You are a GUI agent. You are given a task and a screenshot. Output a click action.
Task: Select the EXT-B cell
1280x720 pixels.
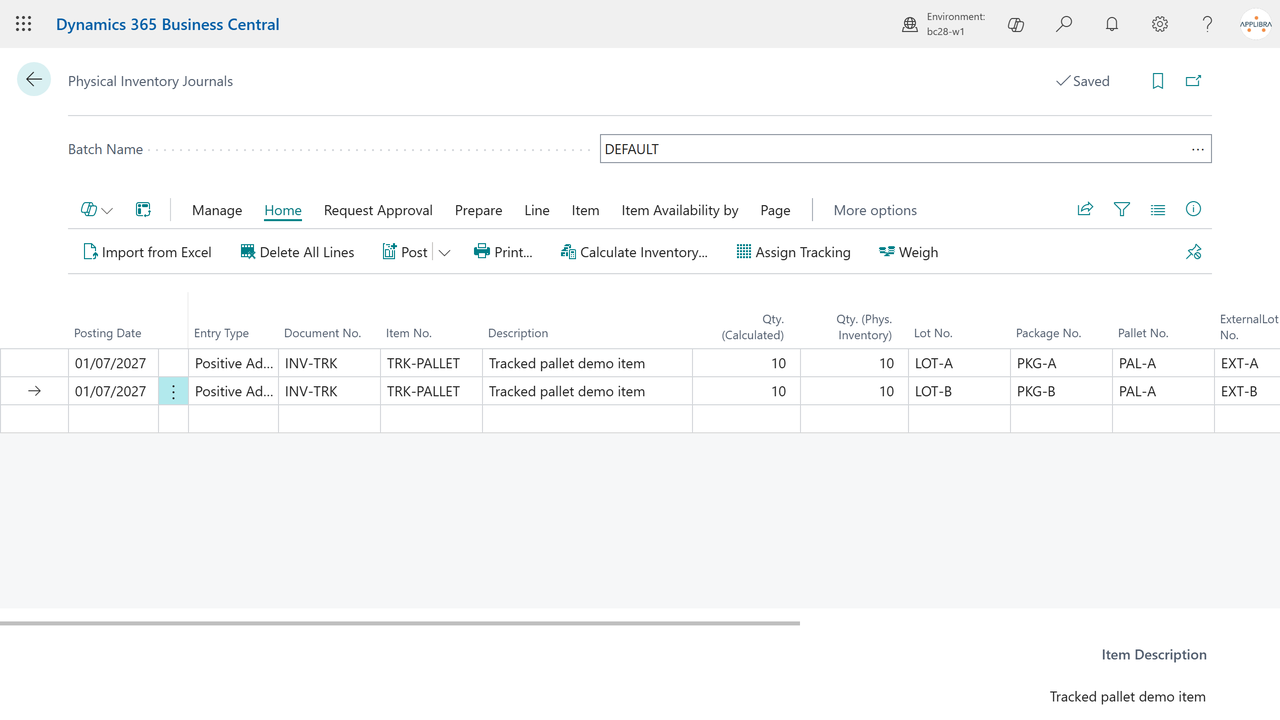(x=1247, y=391)
